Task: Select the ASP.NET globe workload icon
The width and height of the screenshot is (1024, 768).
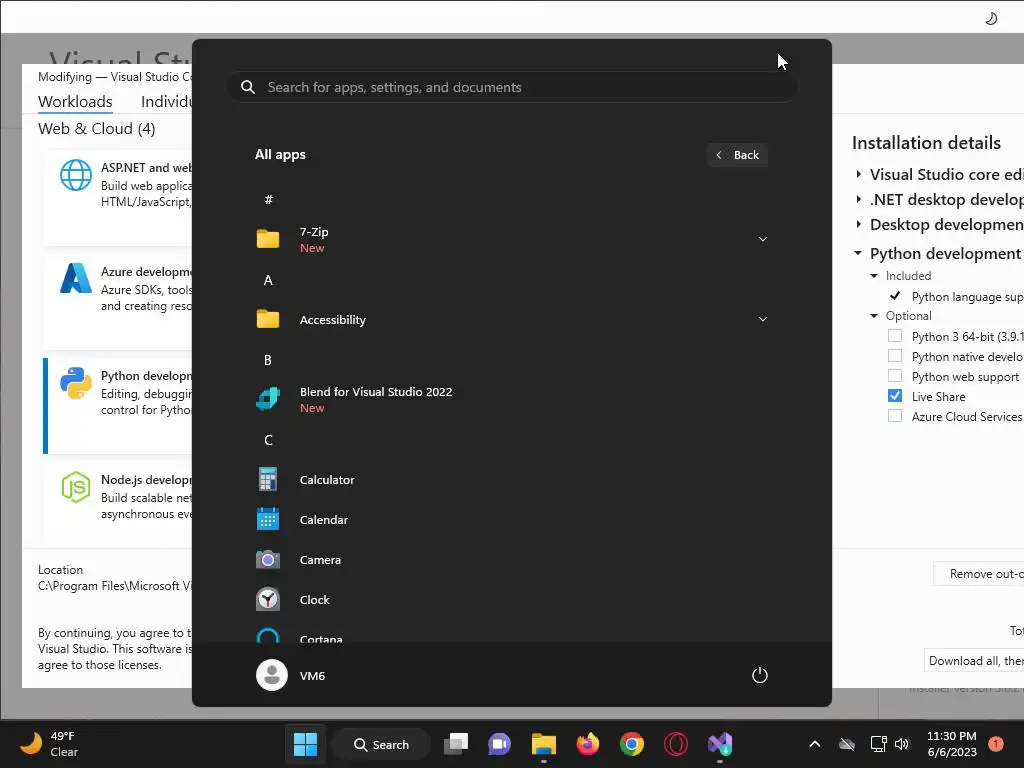Action: tap(76, 175)
